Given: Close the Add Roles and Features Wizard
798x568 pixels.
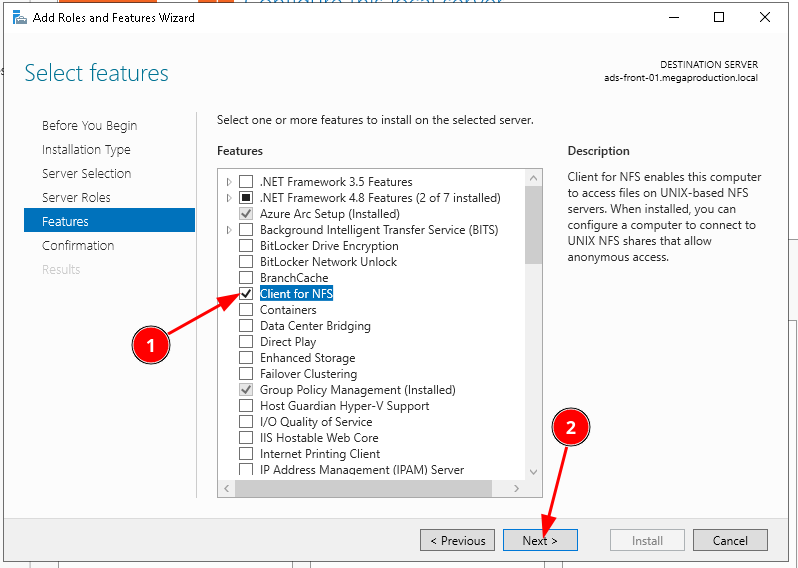Looking at the screenshot, I should 765,17.
